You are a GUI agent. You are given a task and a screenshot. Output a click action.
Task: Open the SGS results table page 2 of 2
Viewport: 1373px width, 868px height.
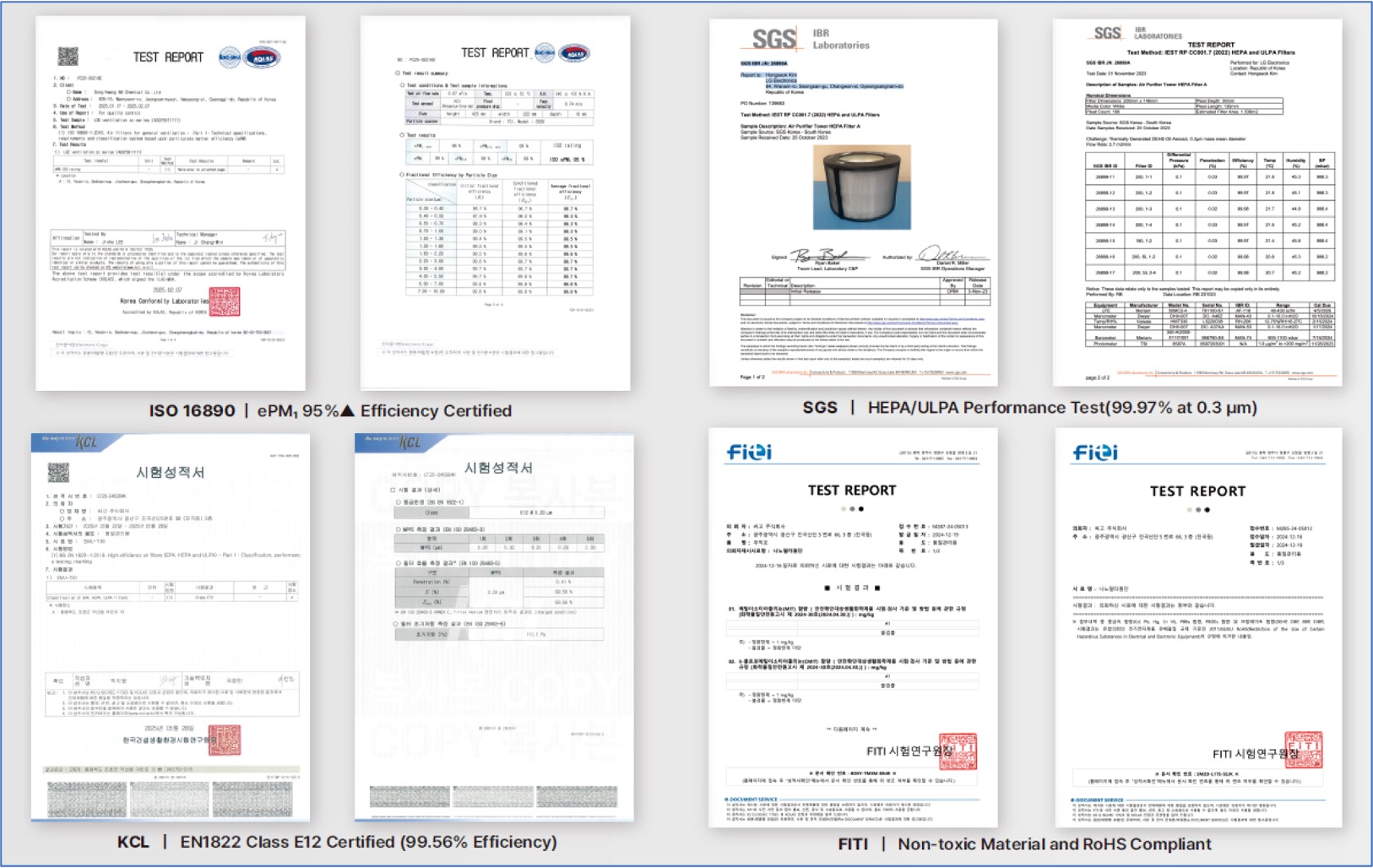point(1197,203)
